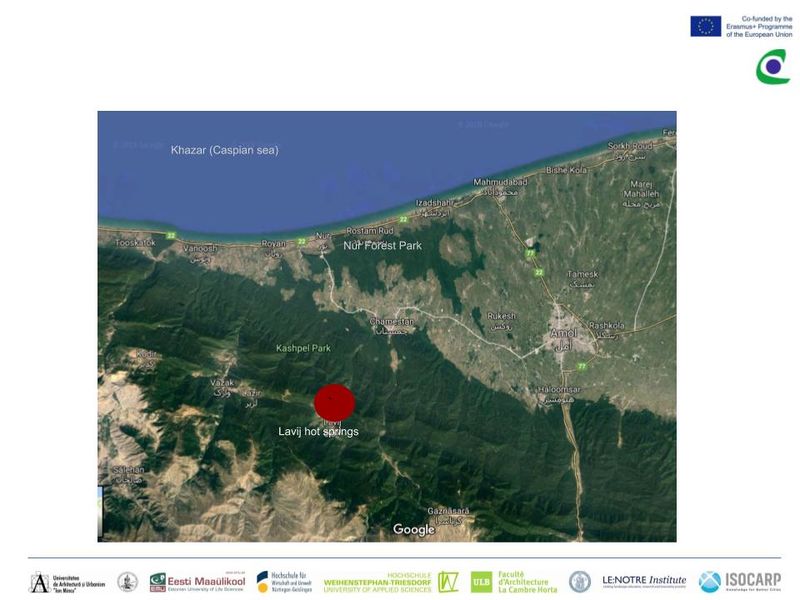
Task: Click the round seal emblem beside LE:NOTRE Institute
Action: (x=580, y=582)
